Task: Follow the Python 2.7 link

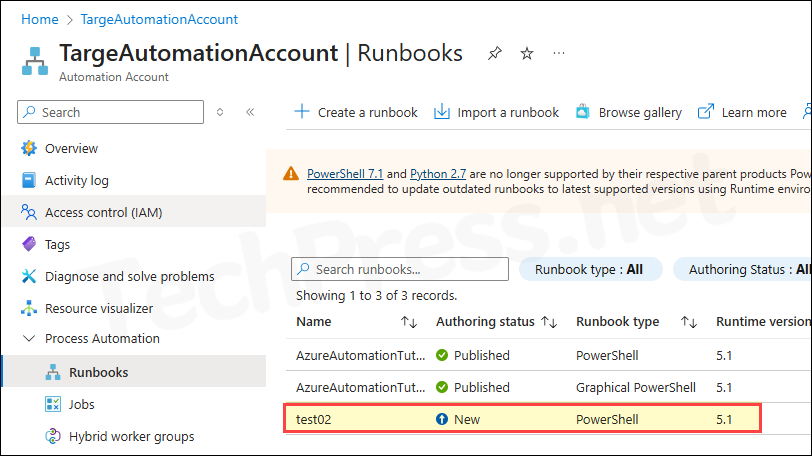Action: 438,174
